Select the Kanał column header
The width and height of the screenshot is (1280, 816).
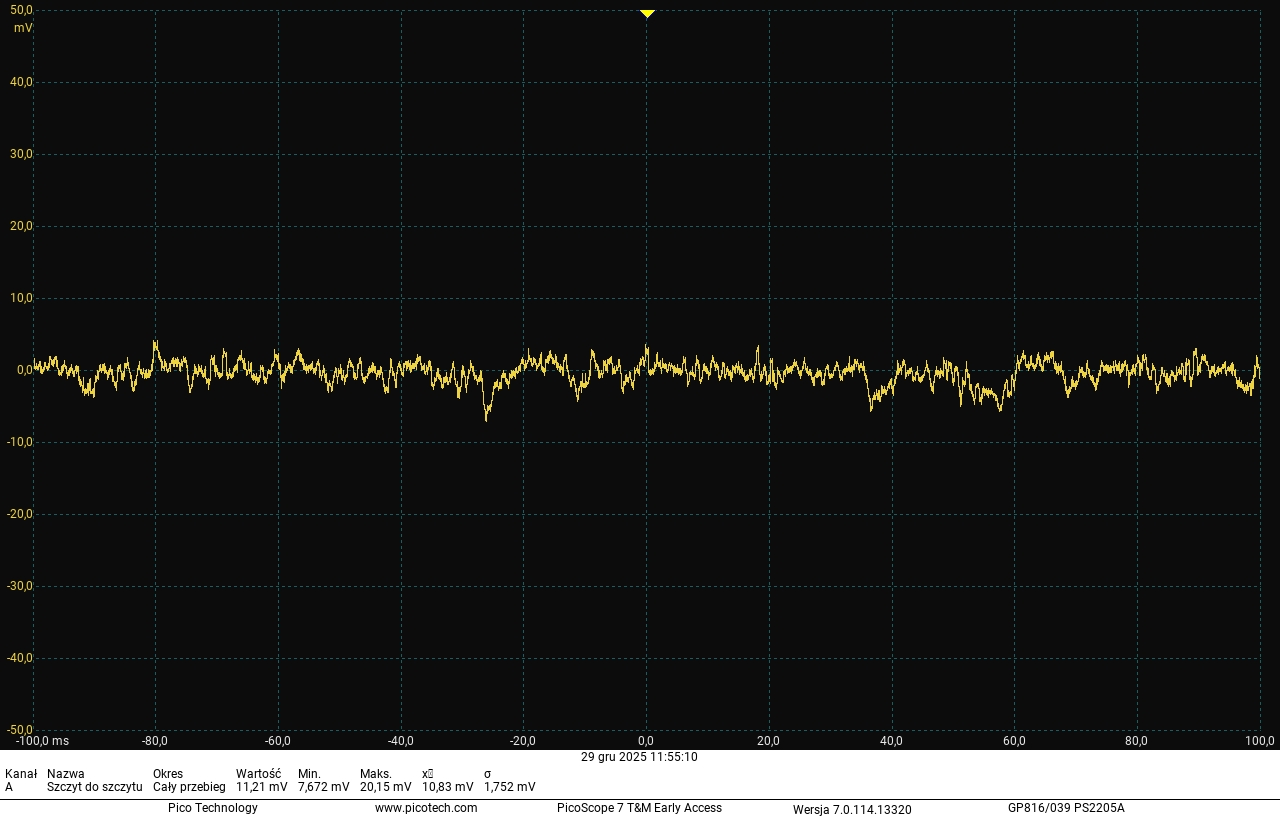coord(21,773)
